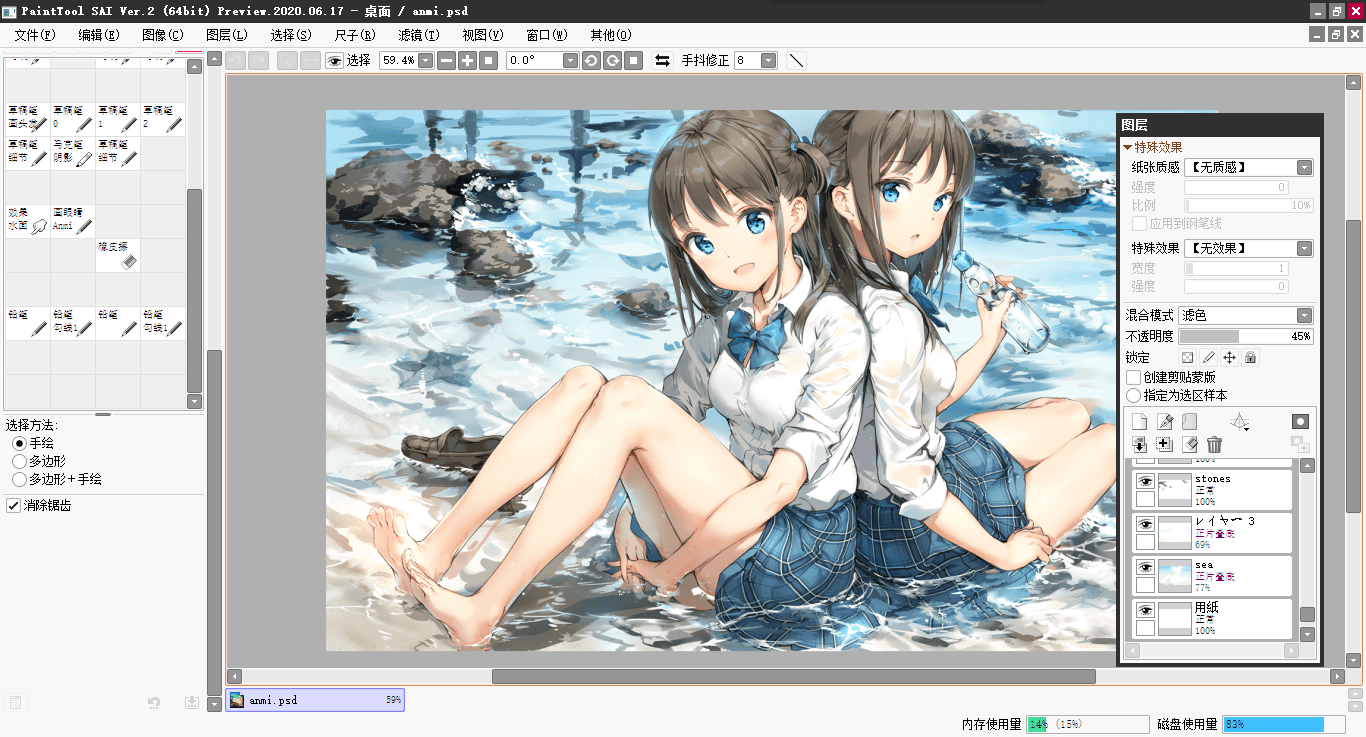Image resolution: width=1366 pixels, height=737 pixels.
Task: Hide the stones layer
Action: pyautogui.click(x=1145, y=481)
